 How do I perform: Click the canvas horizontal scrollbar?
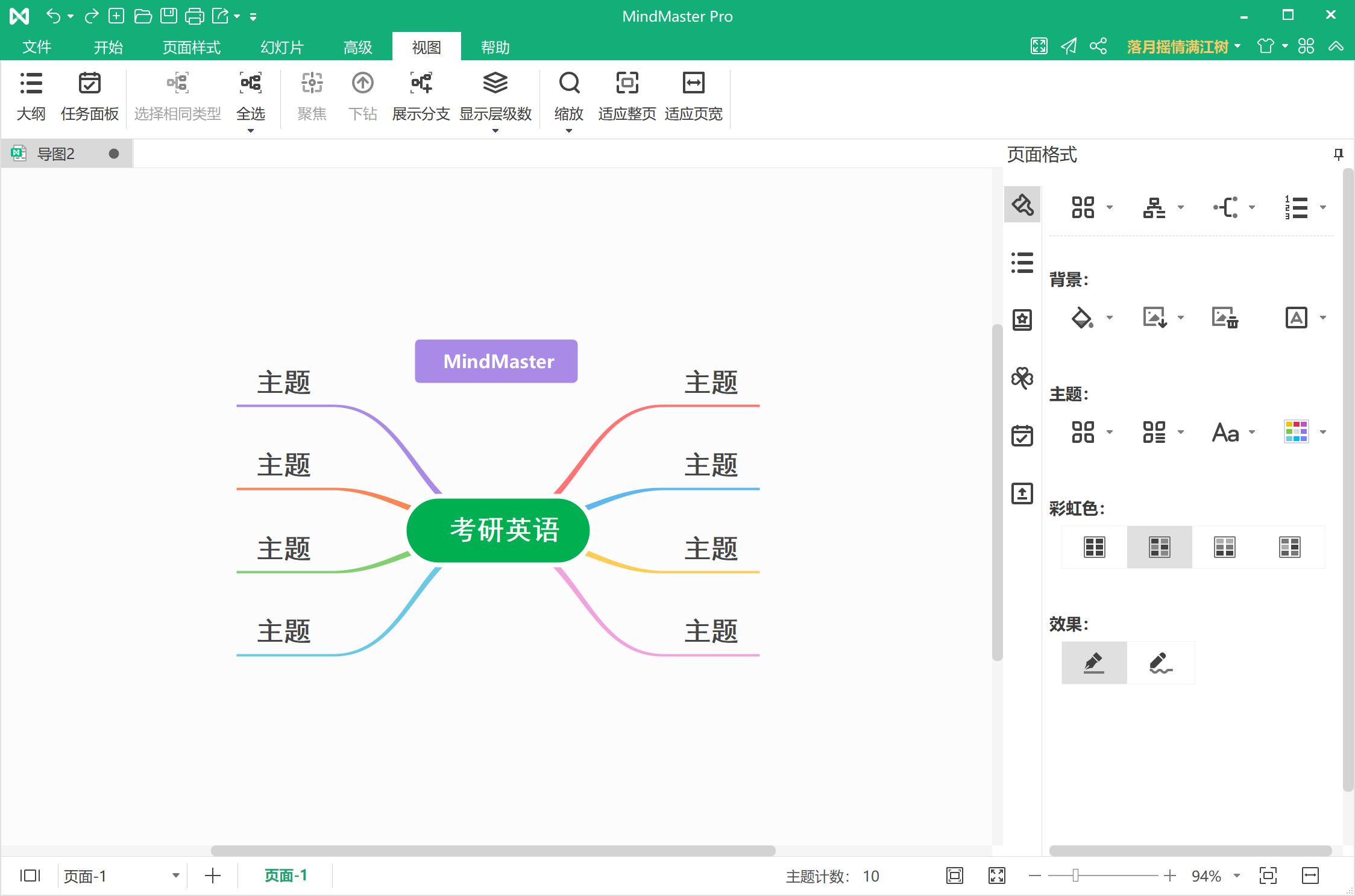pyautogui.click(x=493, y=851)
